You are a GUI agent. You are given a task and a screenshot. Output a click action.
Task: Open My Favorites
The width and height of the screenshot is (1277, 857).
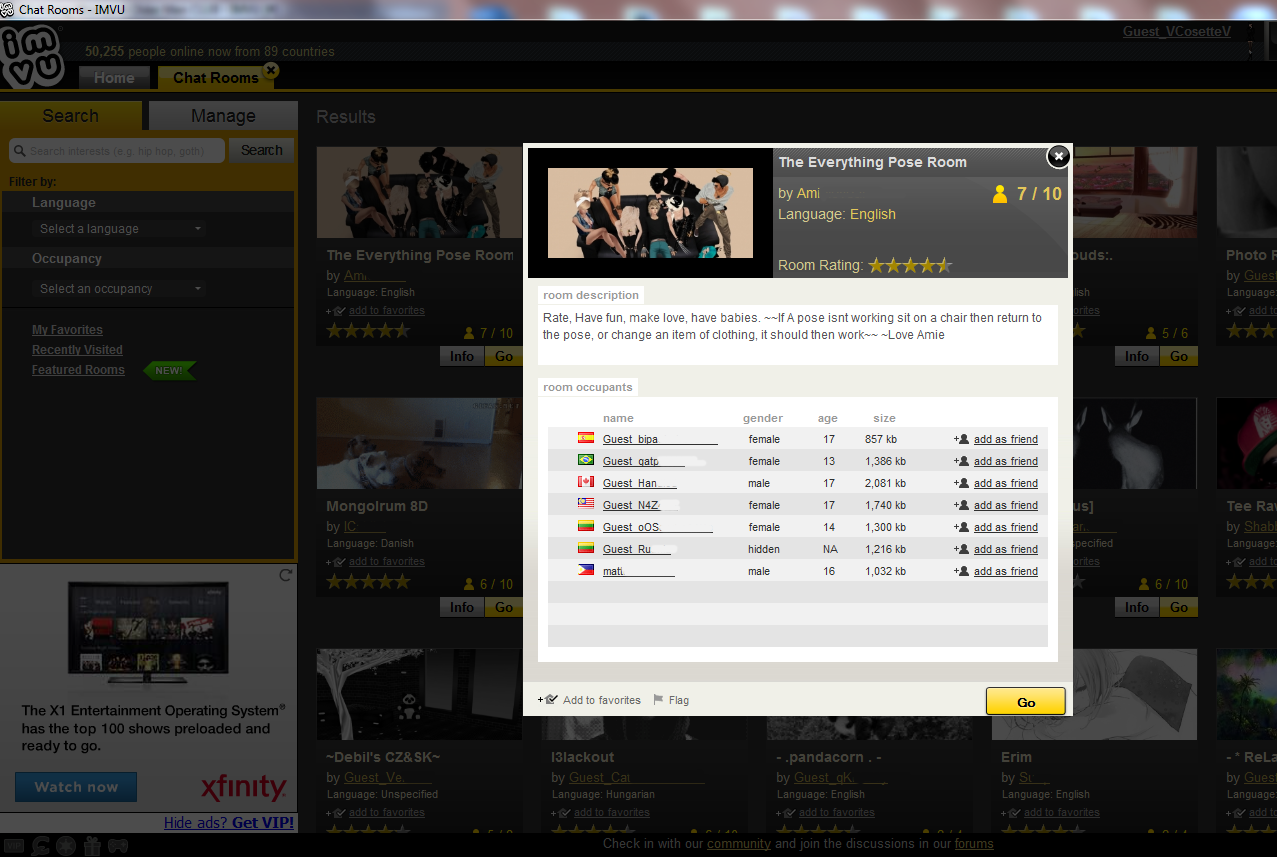pos(67,330)
